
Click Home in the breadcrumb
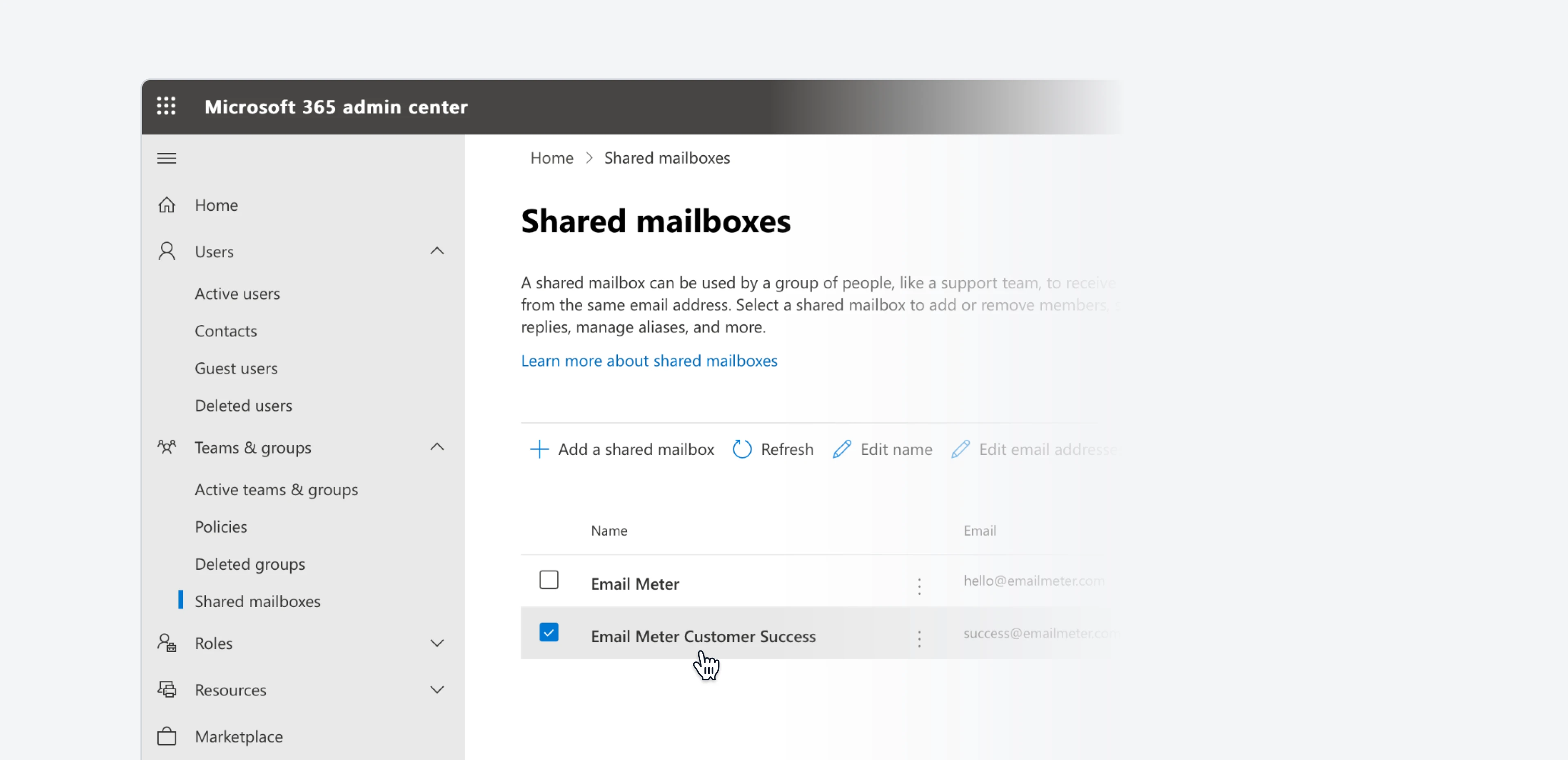(x=552, y=159)
